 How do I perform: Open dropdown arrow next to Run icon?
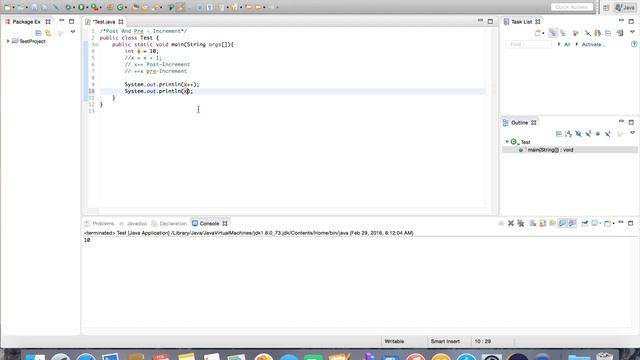pyautogui.click(x=87, y=7)
